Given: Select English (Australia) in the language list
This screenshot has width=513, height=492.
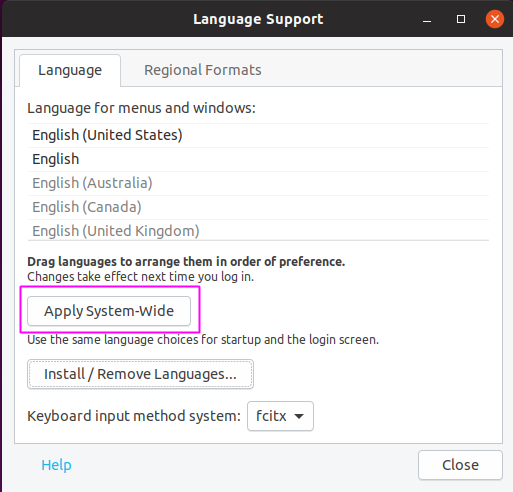Looking at the screenshot, I should (258, 183).
